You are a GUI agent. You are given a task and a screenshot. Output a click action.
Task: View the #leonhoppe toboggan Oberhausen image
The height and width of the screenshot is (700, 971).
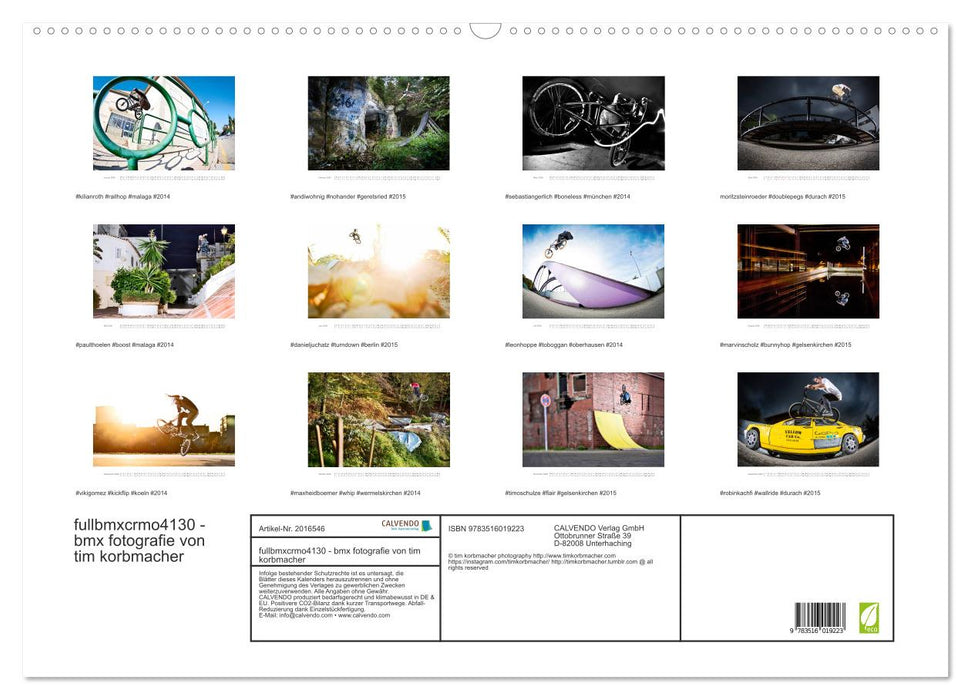[x=593, y=271]
